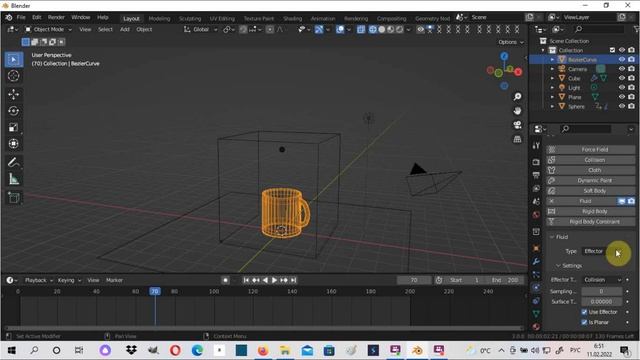Open the Playback dropdown in timeline
Image resolution: width=640 pixels, height=360 pixels.
[39, 280]
